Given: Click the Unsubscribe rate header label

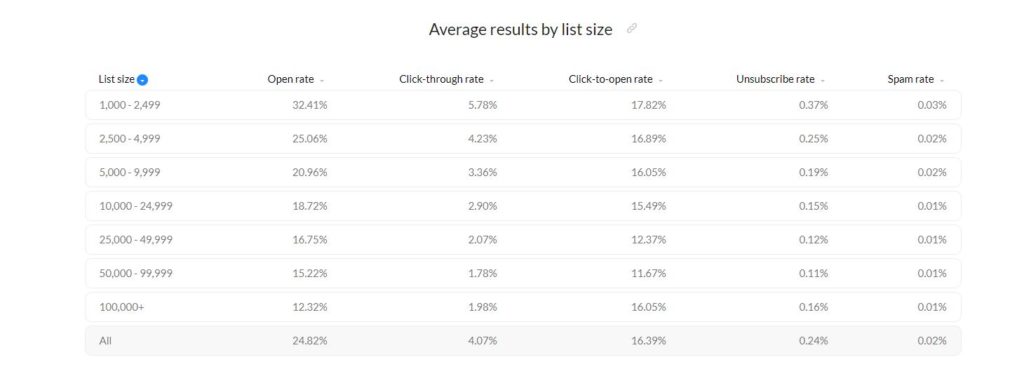Looking at the screenshot, I should (x=775, y=80).
